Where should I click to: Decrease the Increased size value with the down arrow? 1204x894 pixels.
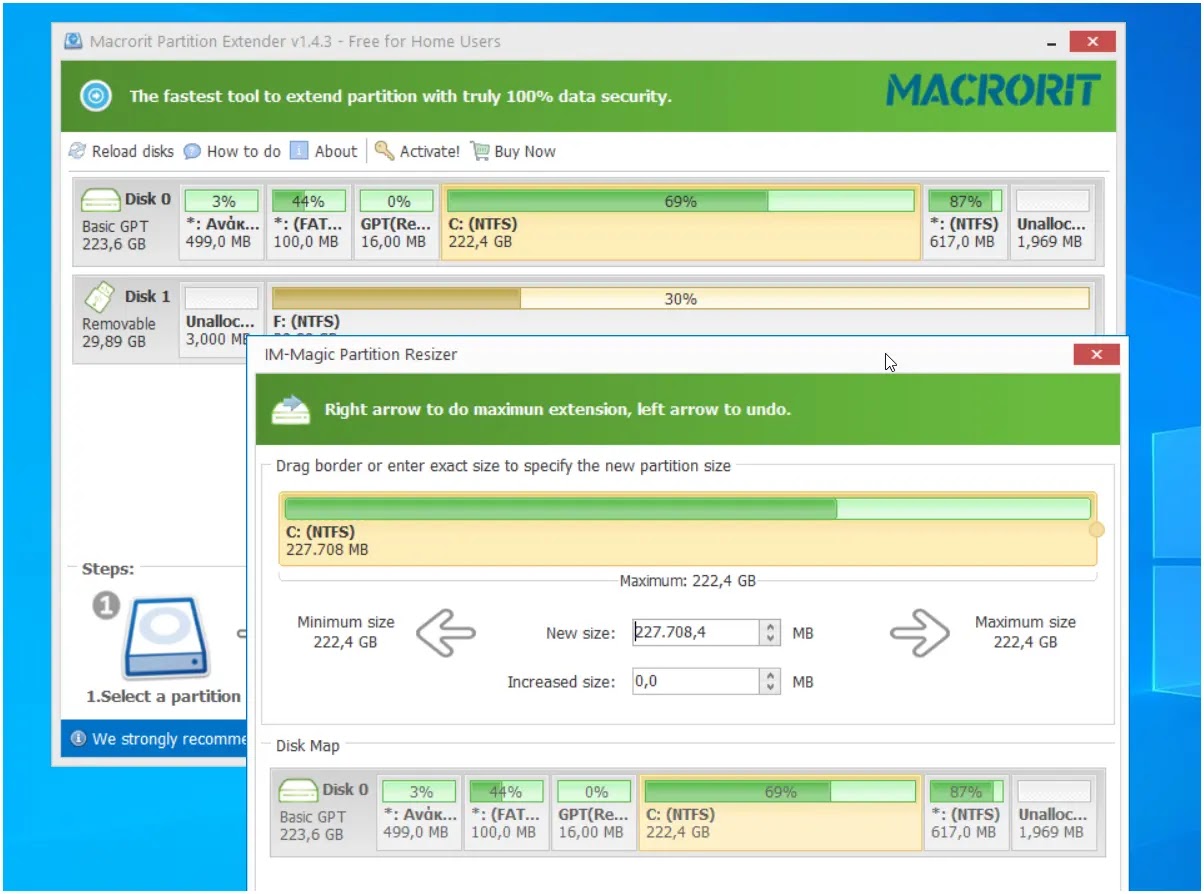[770, 688]
